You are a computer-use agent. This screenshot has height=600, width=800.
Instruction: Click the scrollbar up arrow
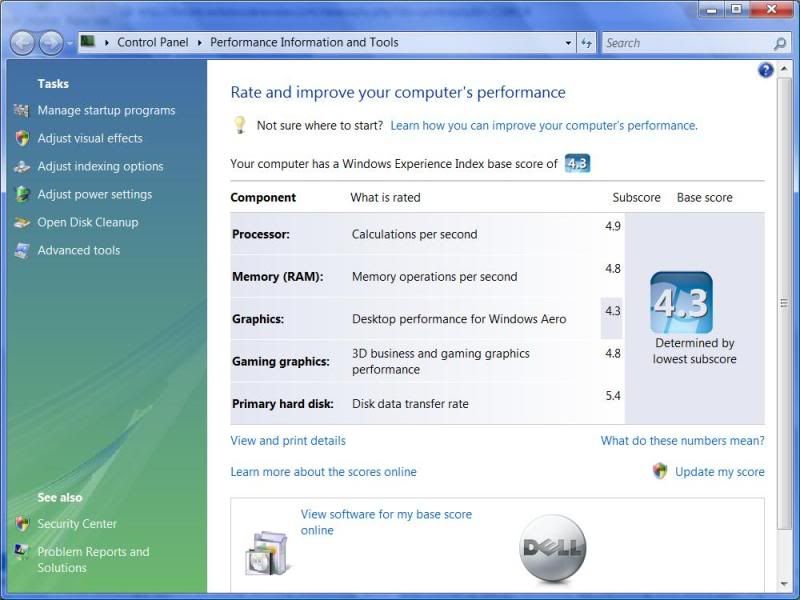coord(784,69)
